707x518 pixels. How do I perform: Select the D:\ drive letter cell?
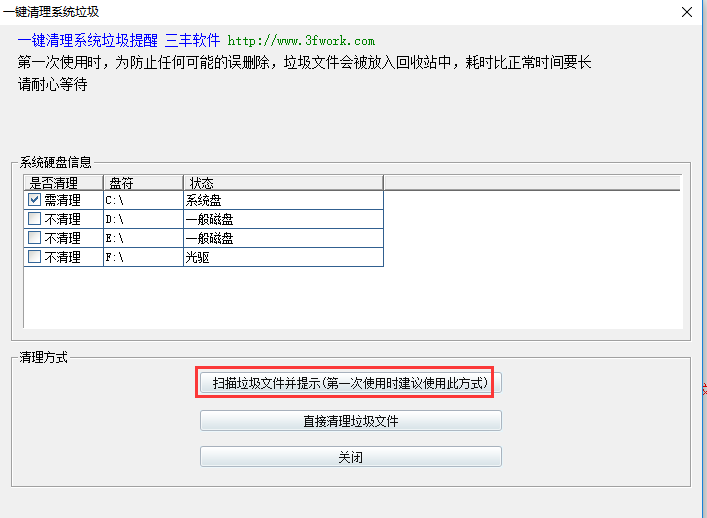point(143,219)
